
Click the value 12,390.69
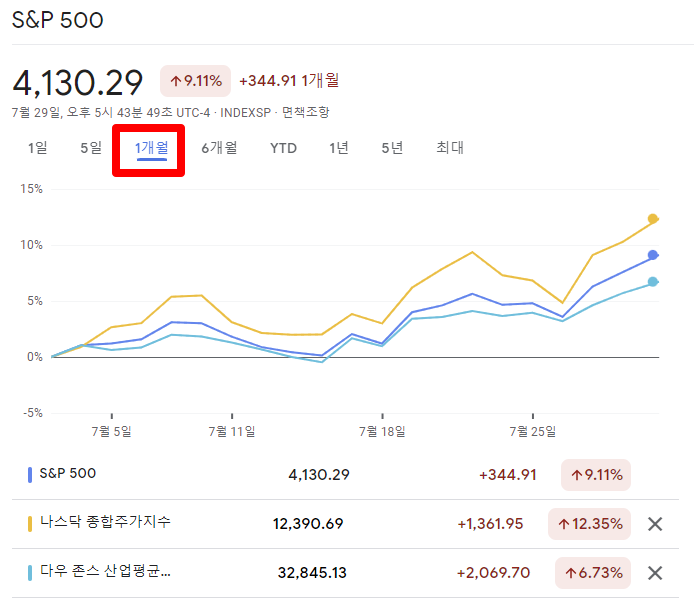(x=308, y=524)
